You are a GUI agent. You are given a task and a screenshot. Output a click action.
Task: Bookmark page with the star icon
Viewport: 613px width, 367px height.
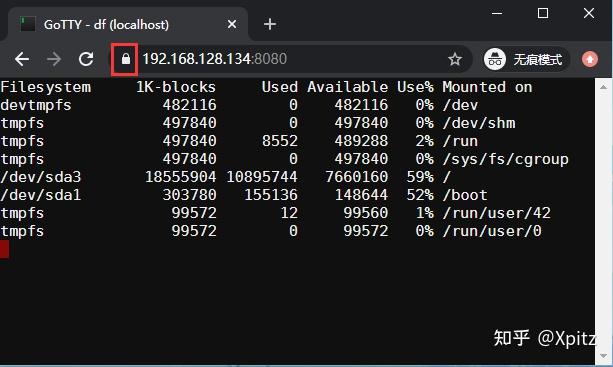(455, 59)
